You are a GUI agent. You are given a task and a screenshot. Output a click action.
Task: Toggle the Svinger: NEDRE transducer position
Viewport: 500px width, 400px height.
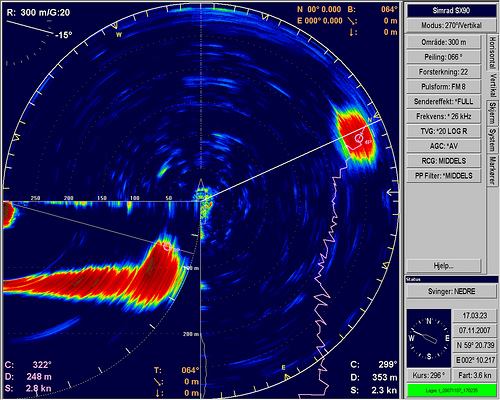tap(451, 291)
